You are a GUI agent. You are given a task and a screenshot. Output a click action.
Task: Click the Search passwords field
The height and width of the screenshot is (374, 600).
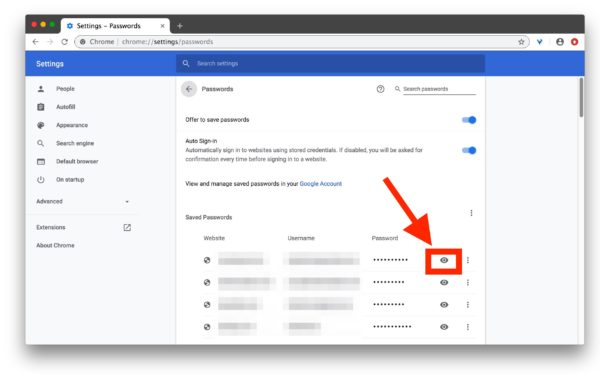439,89
